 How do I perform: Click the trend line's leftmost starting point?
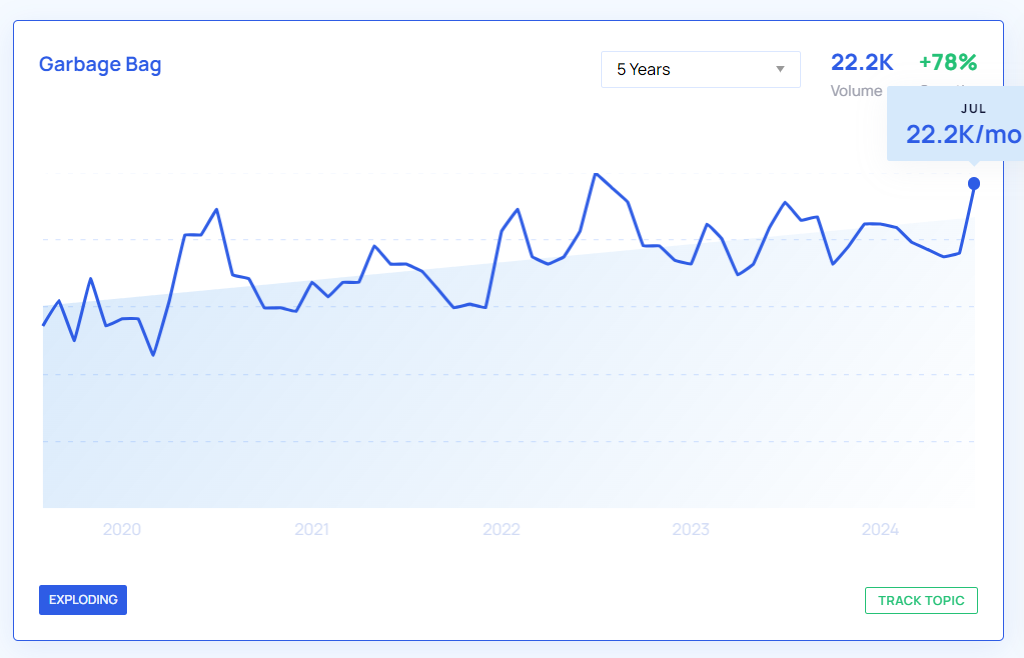pos(43,325)
